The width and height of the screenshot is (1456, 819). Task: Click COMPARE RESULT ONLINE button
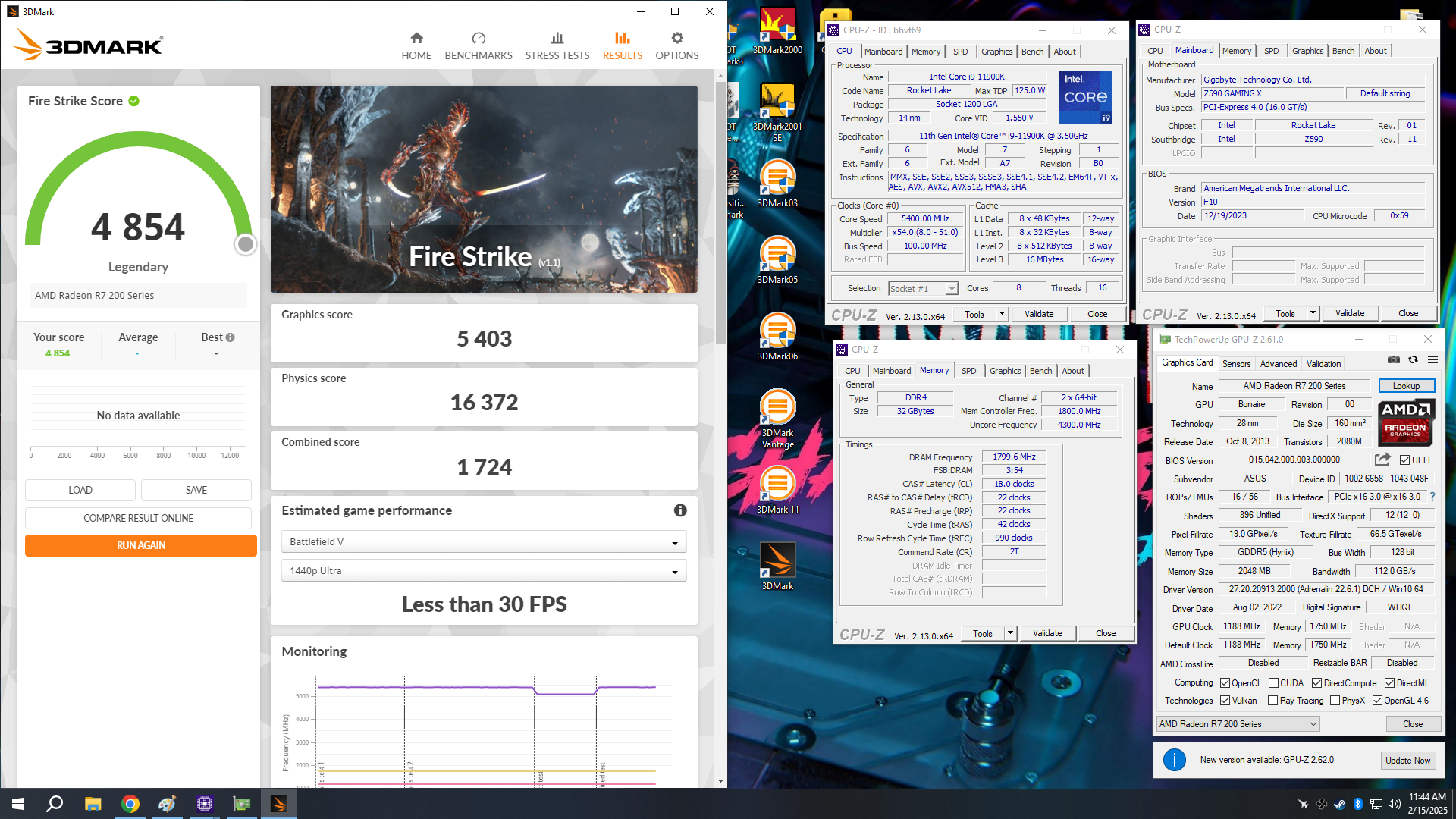(x=138, y=518)
